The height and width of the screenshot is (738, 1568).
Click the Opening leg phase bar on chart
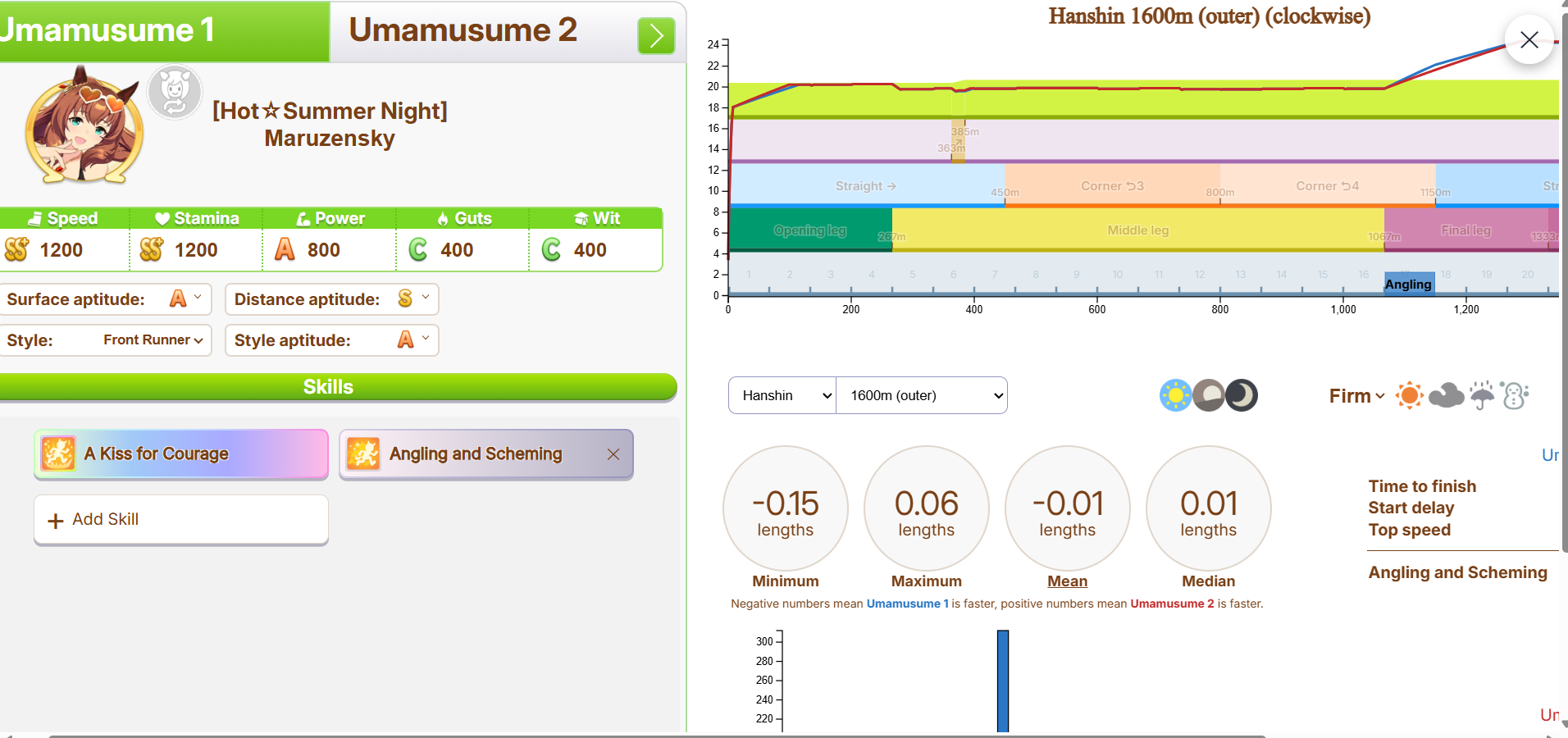coord(810,230)
